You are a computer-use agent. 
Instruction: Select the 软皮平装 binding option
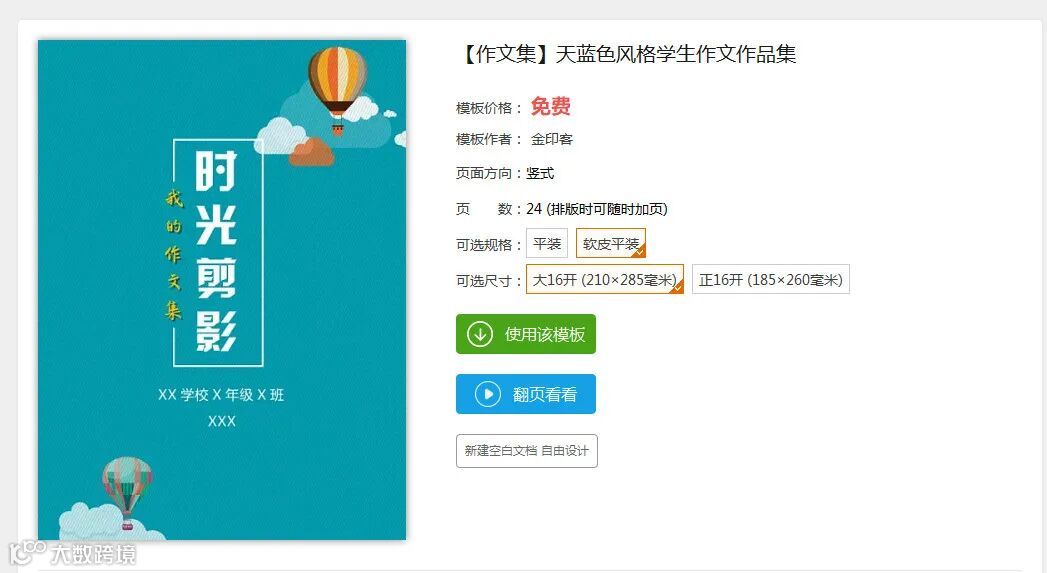point(611,243)
